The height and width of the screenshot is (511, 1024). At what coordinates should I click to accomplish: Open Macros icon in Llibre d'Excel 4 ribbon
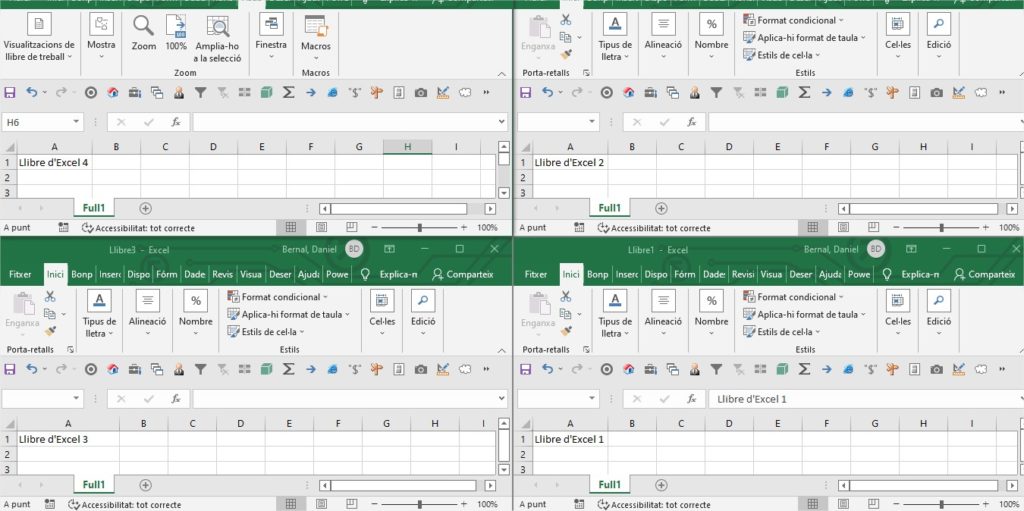pyautogui.click(x=315, y=27)
